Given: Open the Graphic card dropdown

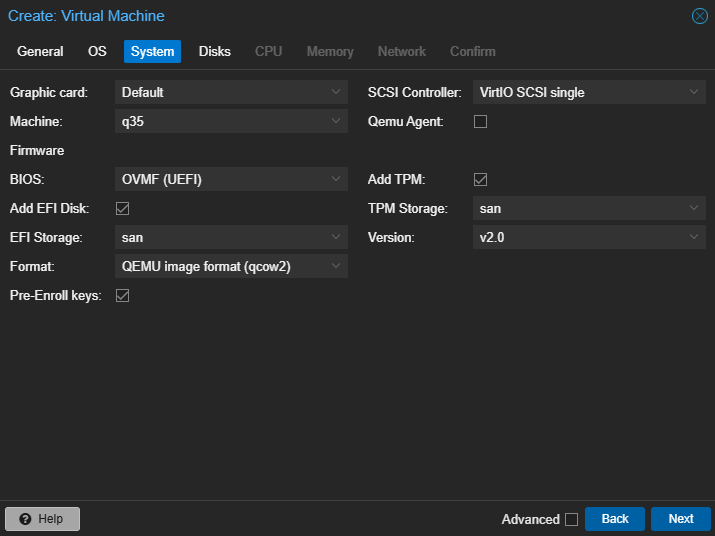Looking at the screenshot, I should [231, 92].
